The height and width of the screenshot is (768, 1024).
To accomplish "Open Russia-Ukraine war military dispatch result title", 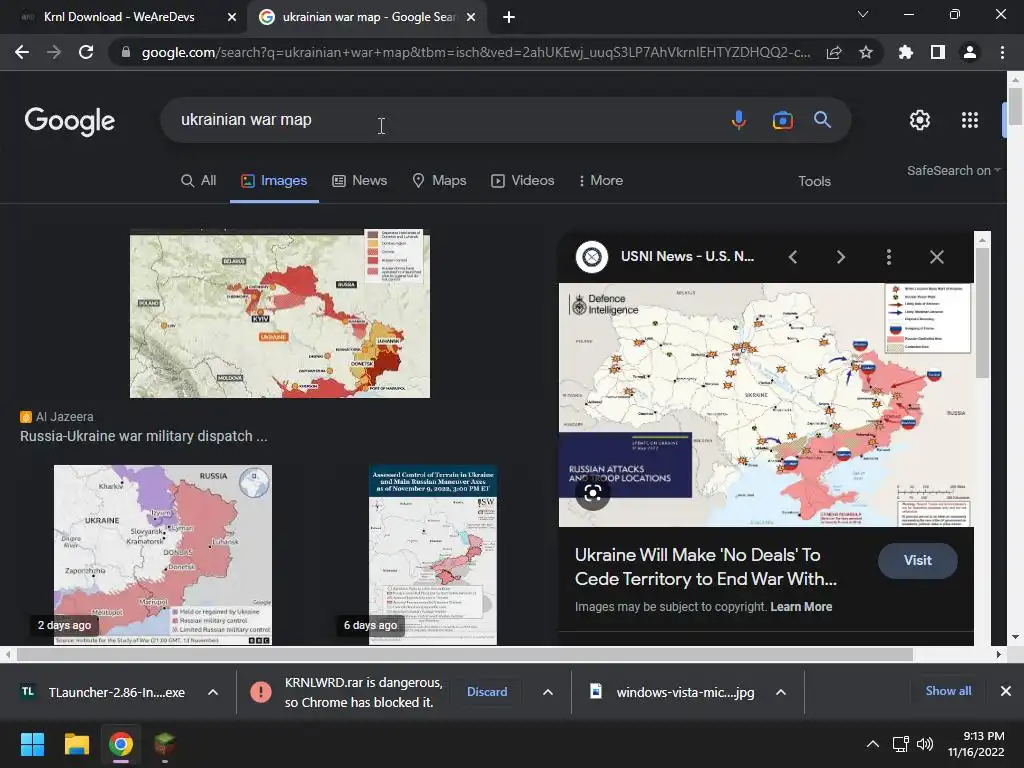I will (x=144, y=436).
